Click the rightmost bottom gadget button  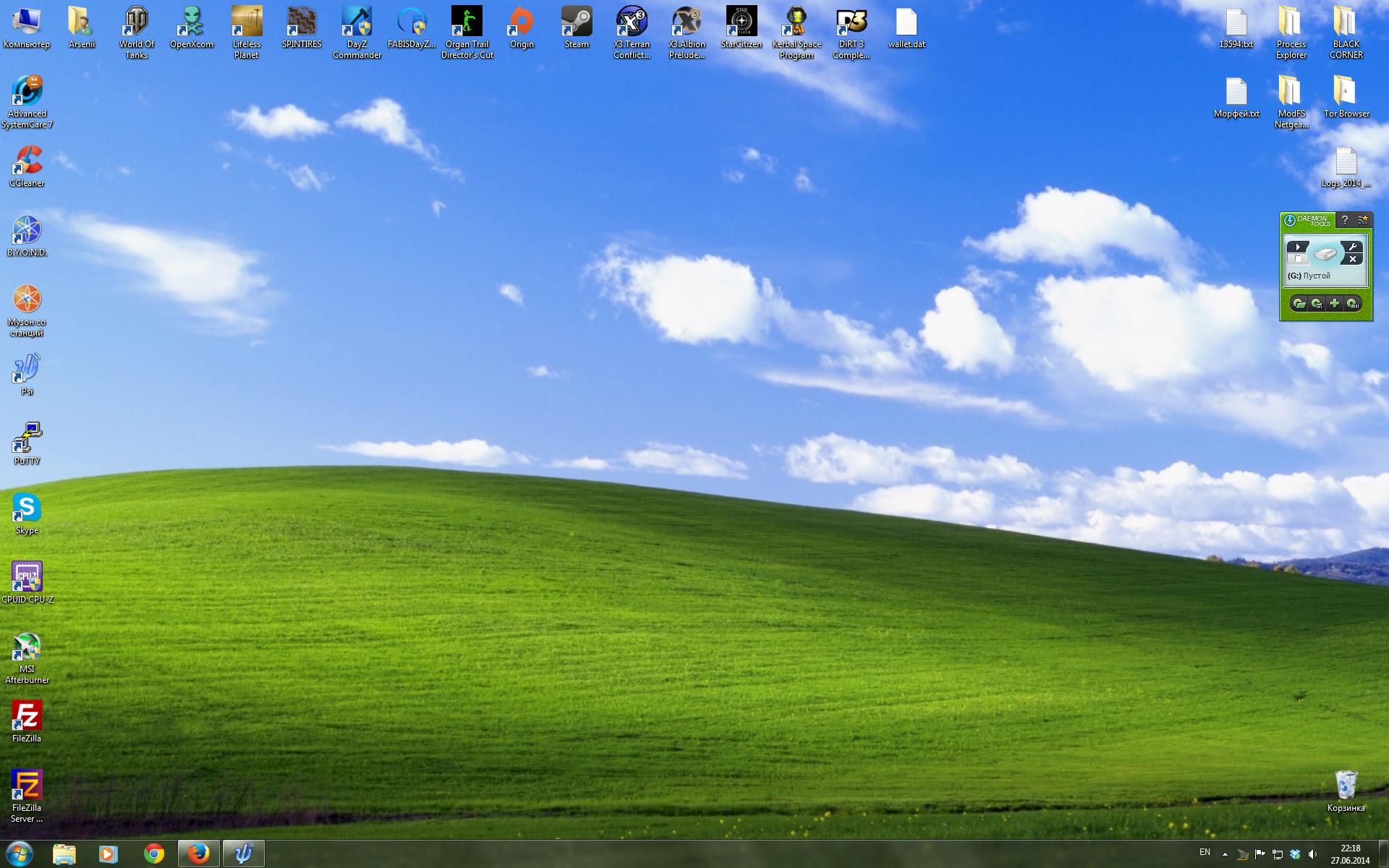coord(1352,304)
